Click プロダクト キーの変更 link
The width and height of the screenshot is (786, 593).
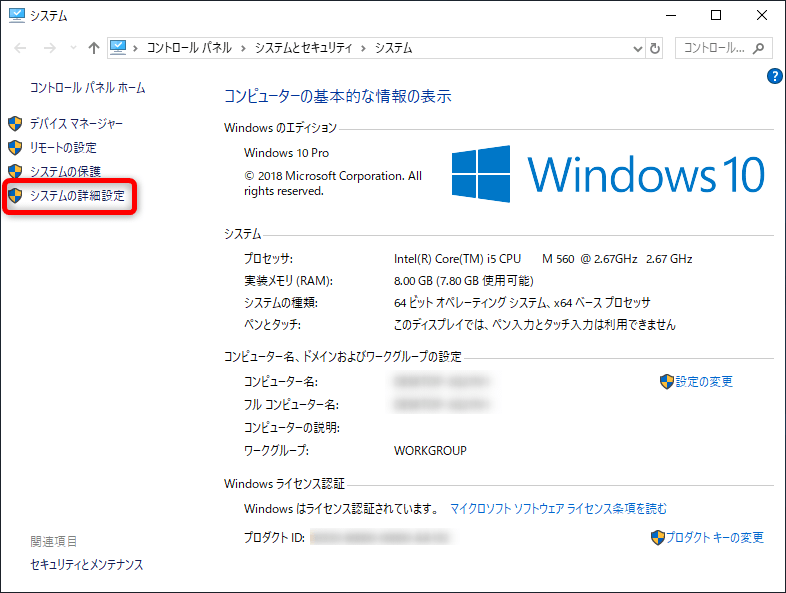point(715,537)
